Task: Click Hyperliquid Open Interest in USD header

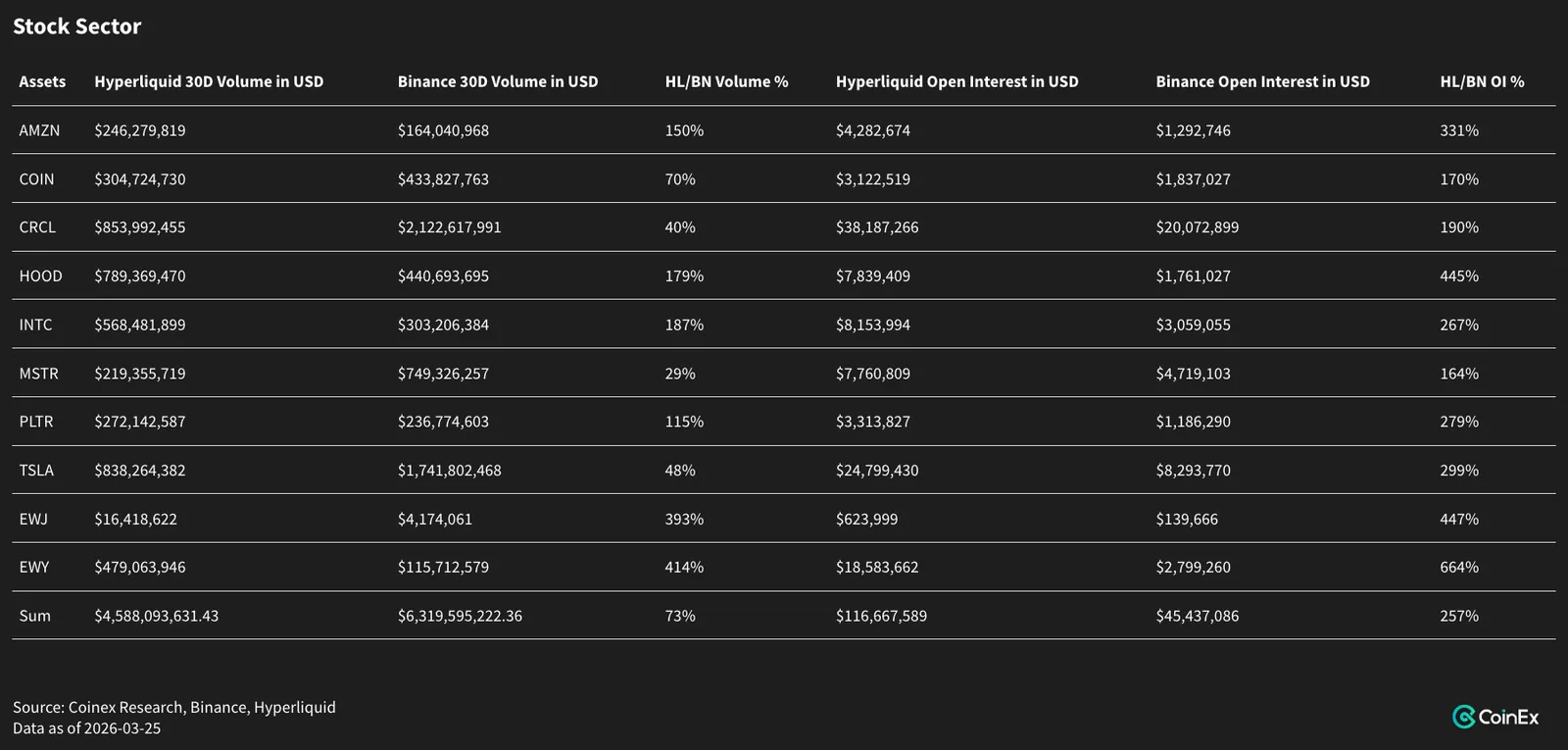Action: pyautogui.click(x=956, y=81)
